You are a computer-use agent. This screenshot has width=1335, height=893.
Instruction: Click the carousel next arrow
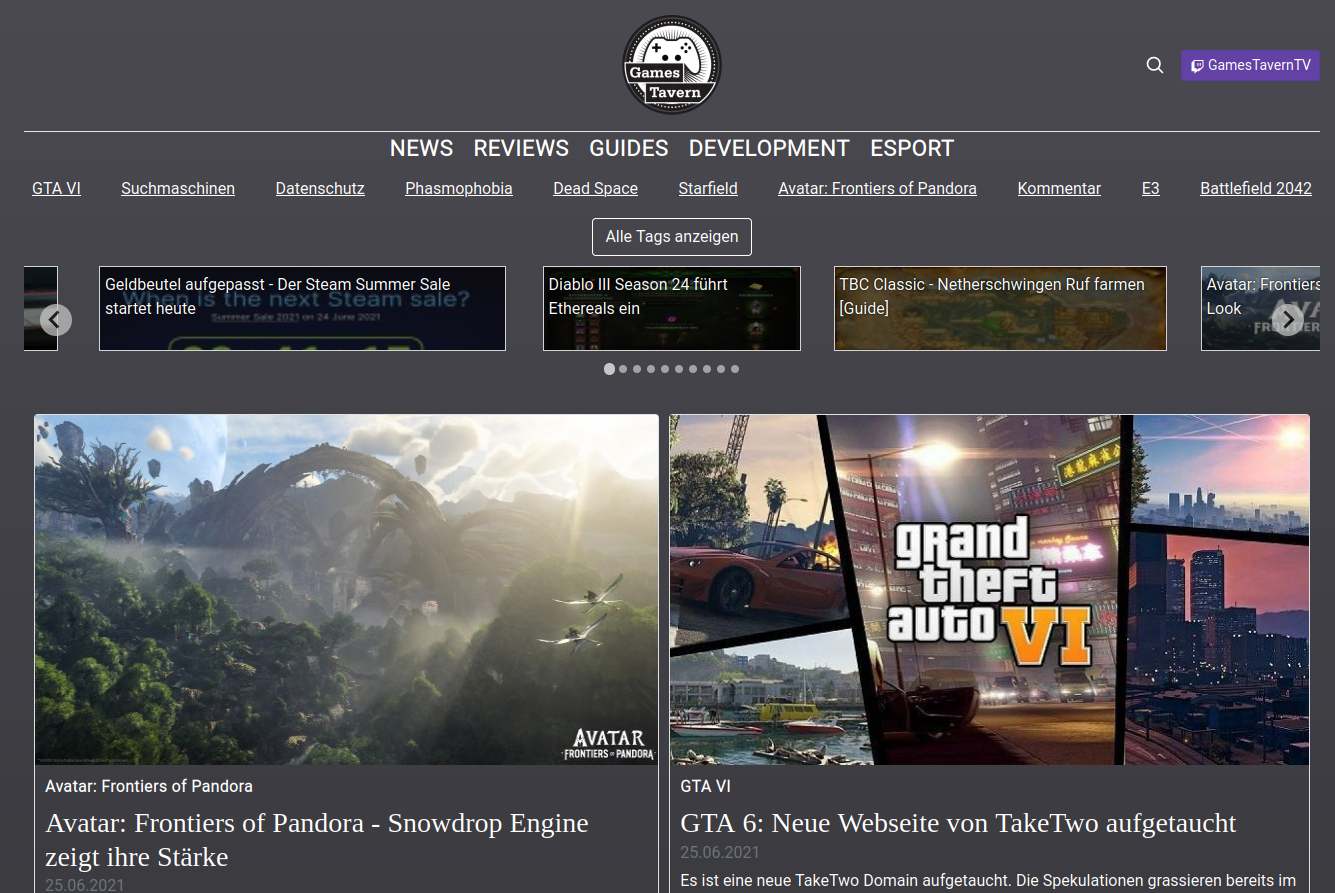1288,320
